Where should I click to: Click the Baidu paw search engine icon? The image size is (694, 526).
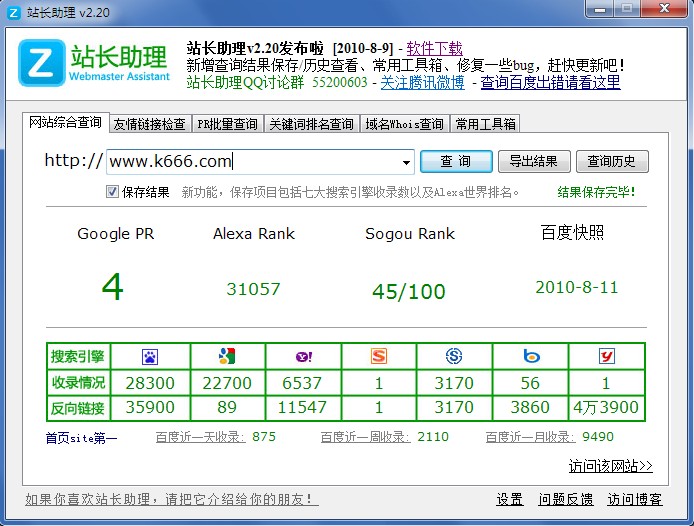(150, 356)
